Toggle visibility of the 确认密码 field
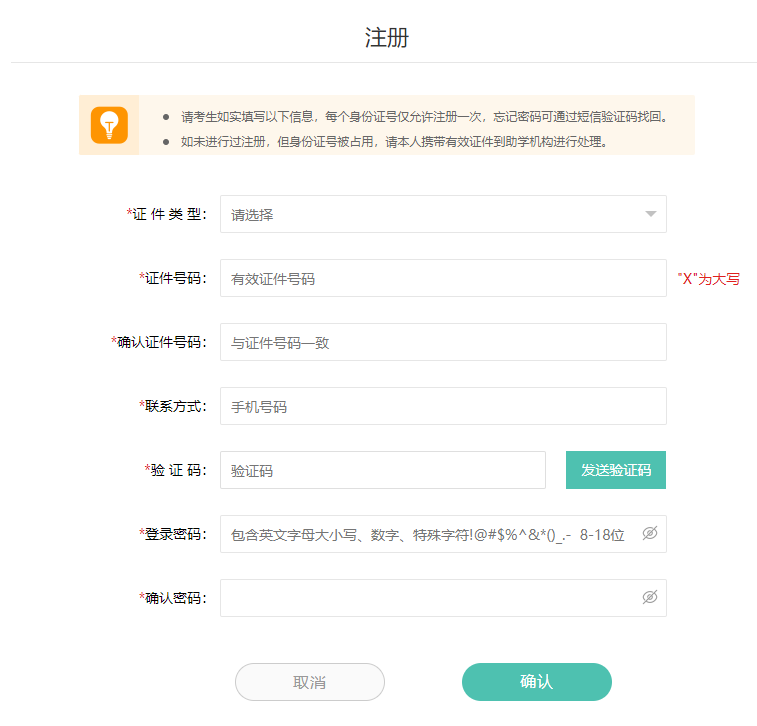 pos(650,598)
